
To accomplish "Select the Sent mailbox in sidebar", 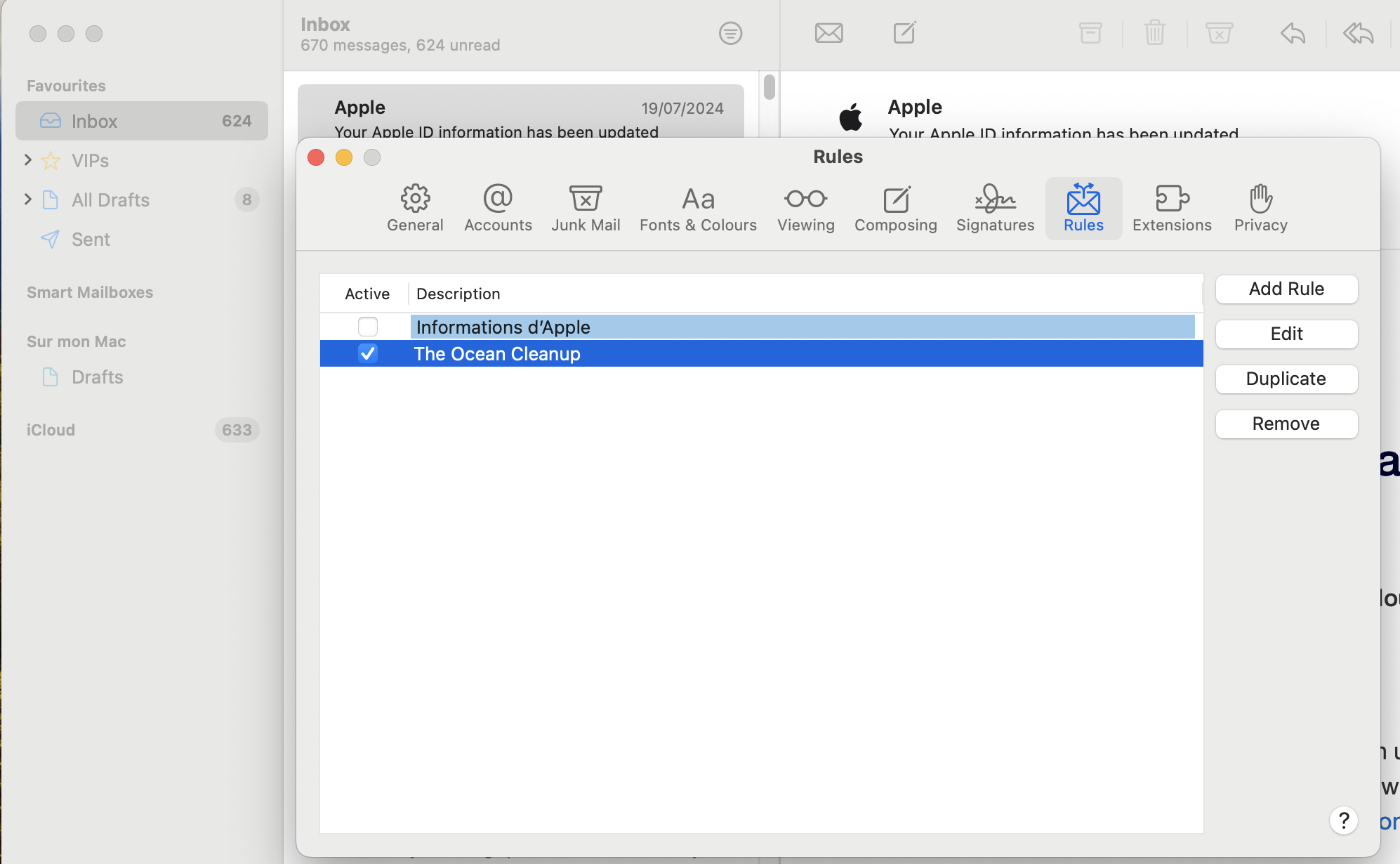I will pyautogui.click(x=91, y=240).
